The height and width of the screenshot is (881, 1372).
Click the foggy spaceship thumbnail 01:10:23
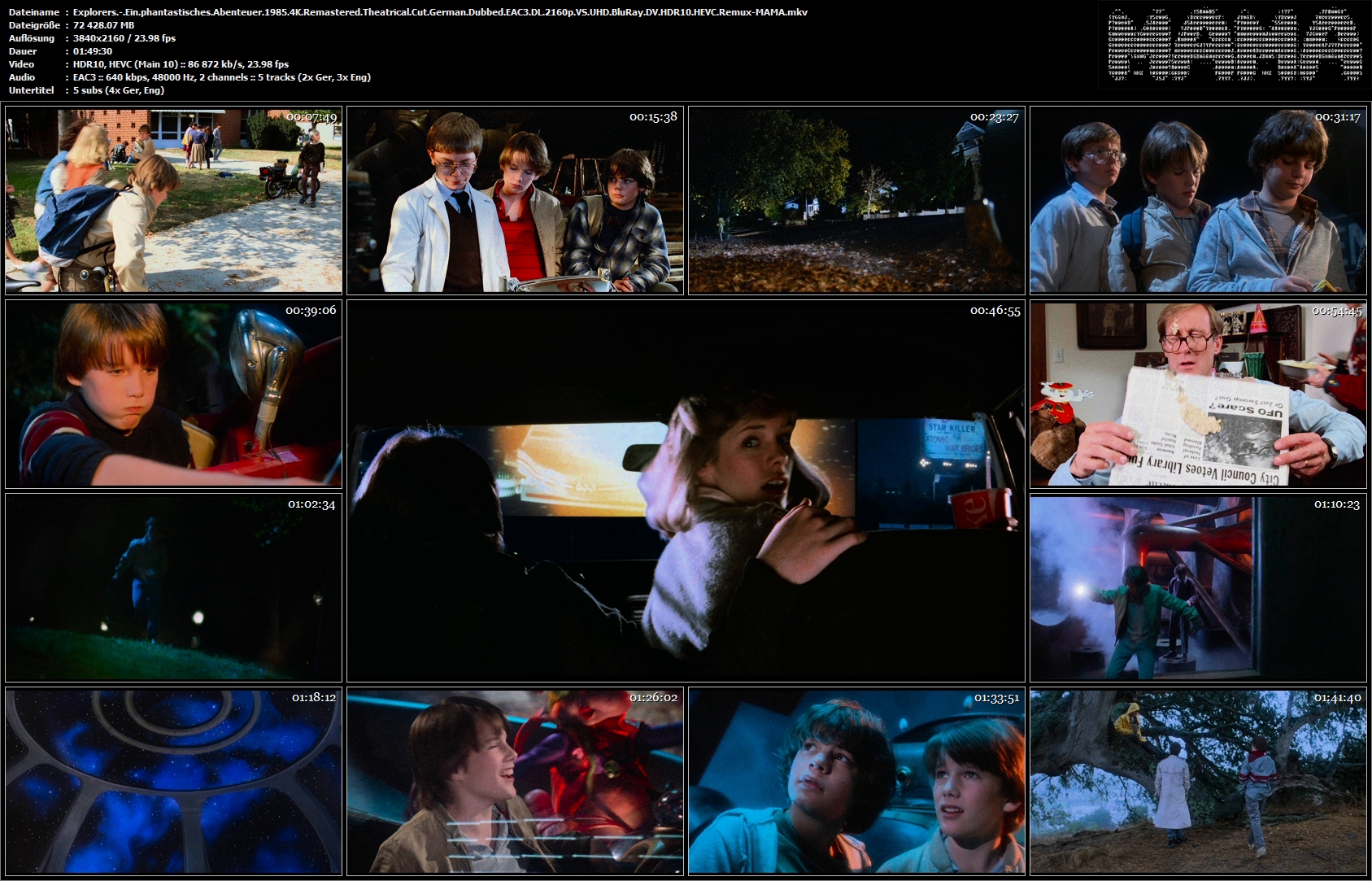[1198, 587]
